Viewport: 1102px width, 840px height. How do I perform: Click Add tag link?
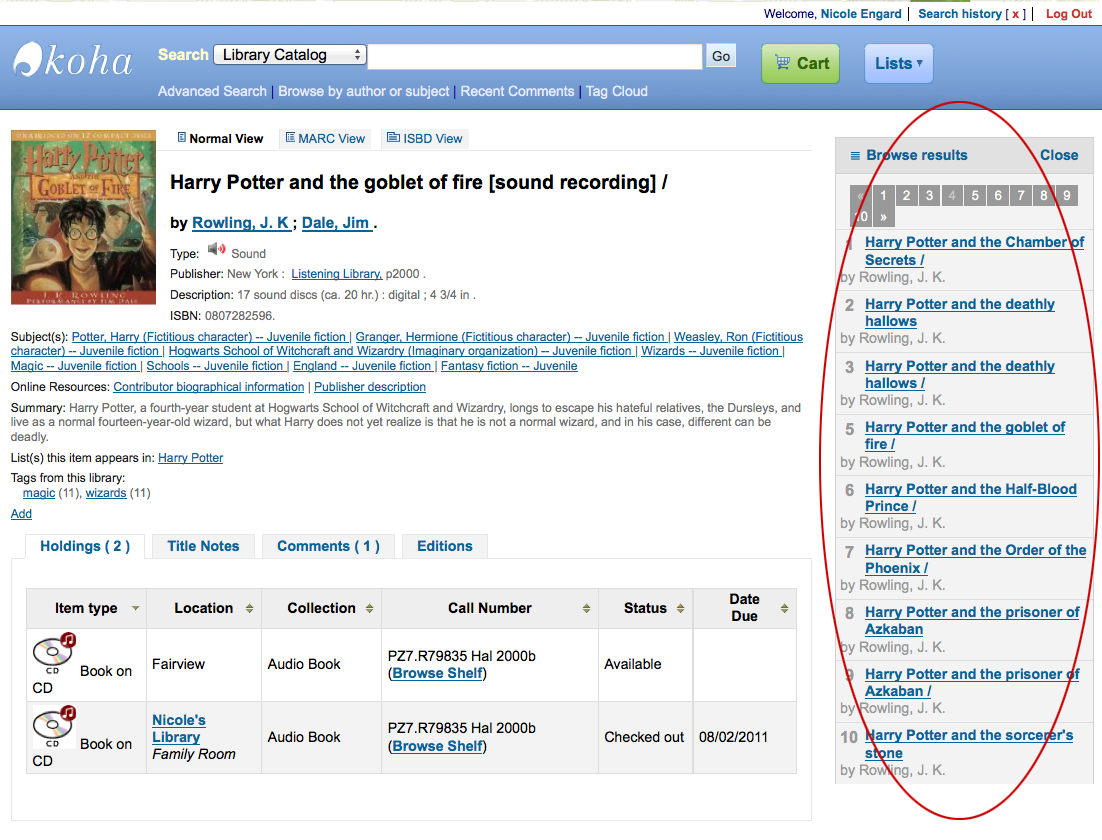click(21, 514)
